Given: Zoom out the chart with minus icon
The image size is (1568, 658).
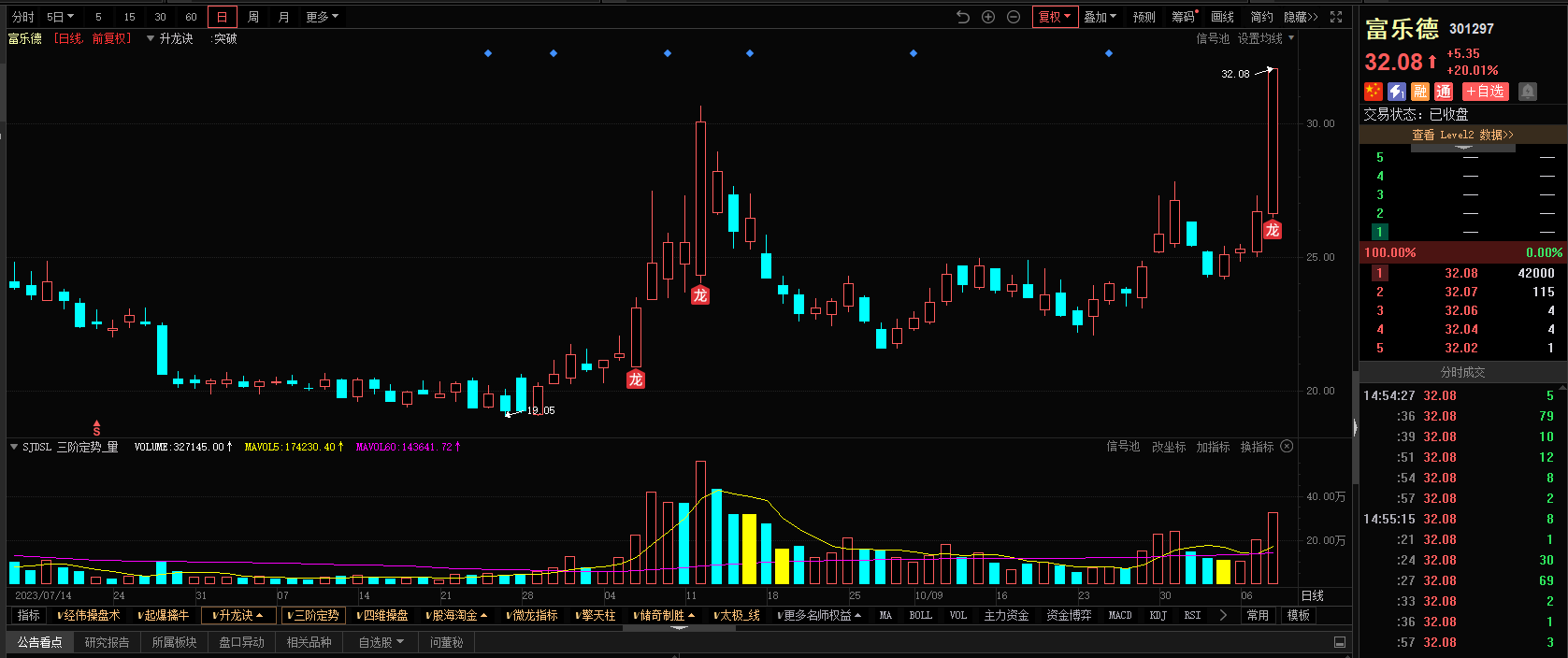Looking at the screenshot, I should (1014, 17).
